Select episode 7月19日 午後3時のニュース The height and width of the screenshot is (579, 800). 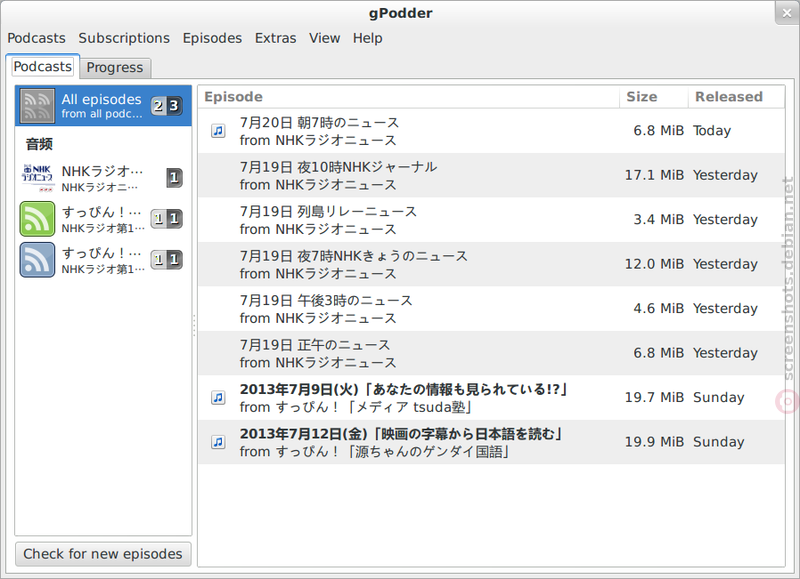click(491, 309)
